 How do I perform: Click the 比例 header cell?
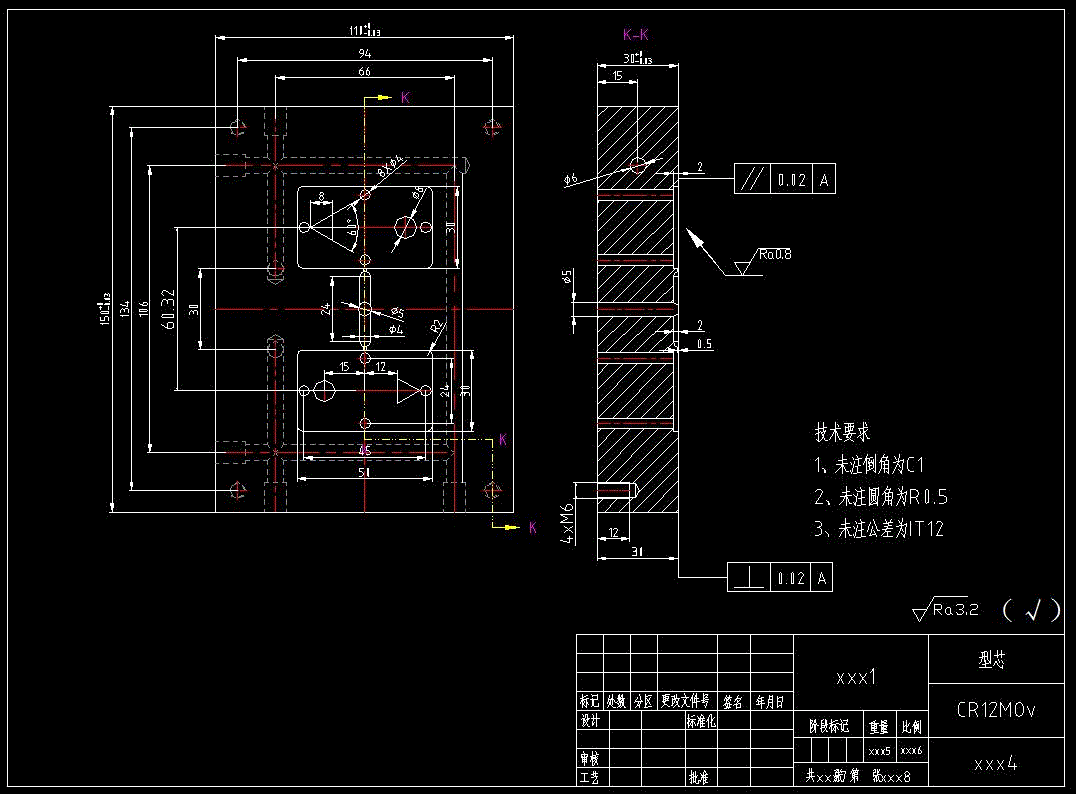pos(912,727)
